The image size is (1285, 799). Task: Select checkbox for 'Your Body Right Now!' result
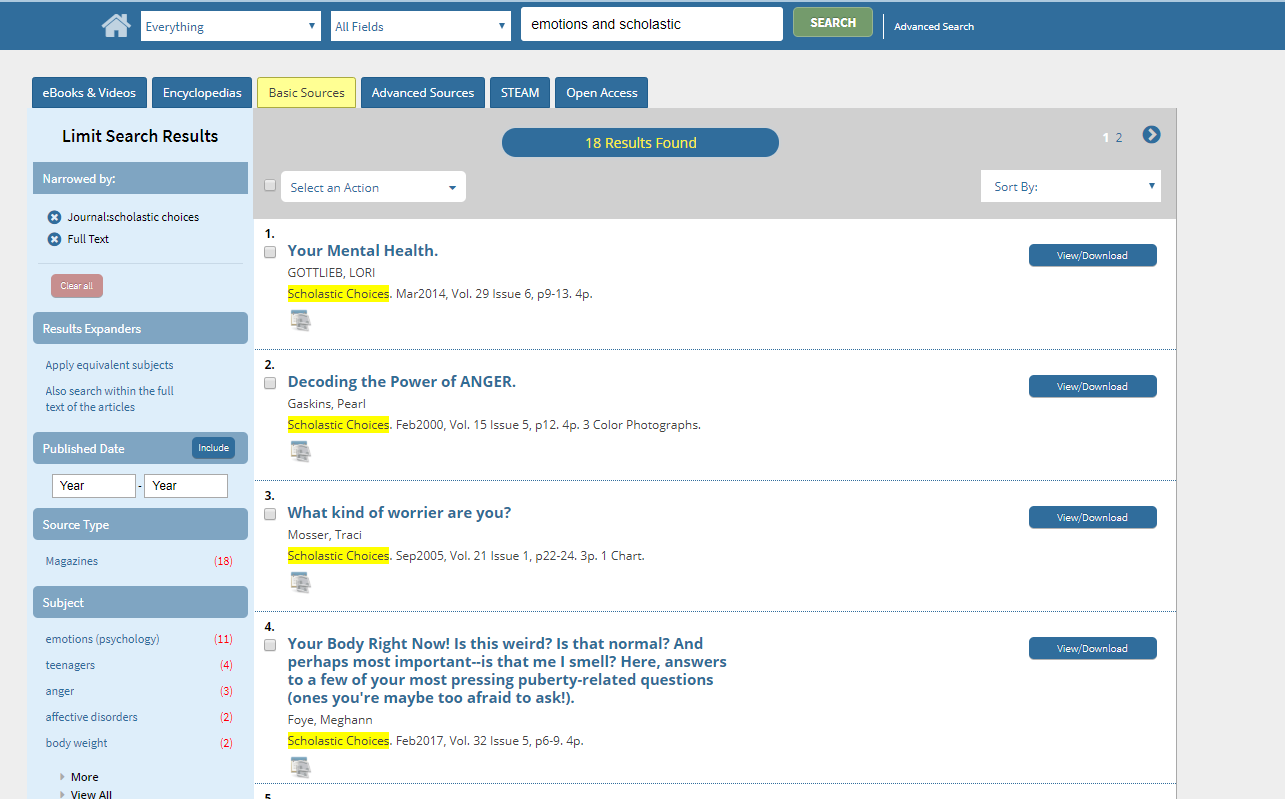tap(270, 645)
